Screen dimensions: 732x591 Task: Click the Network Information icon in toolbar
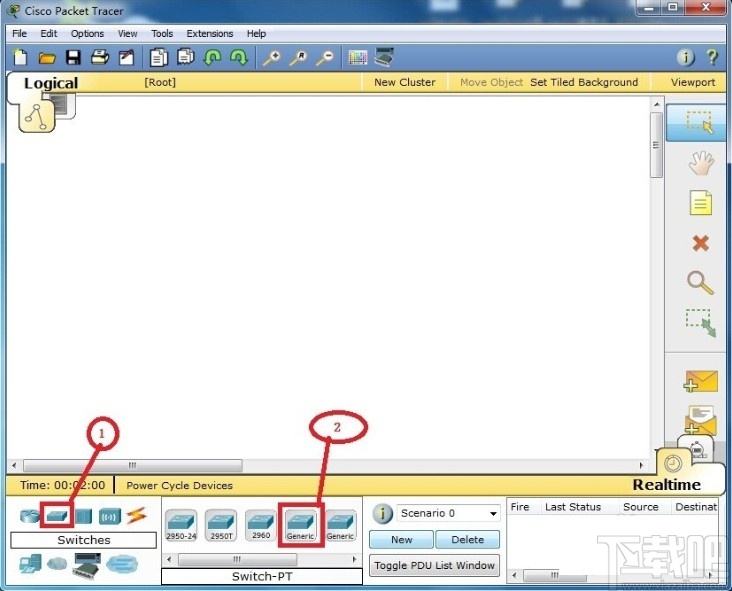(685, 57)
